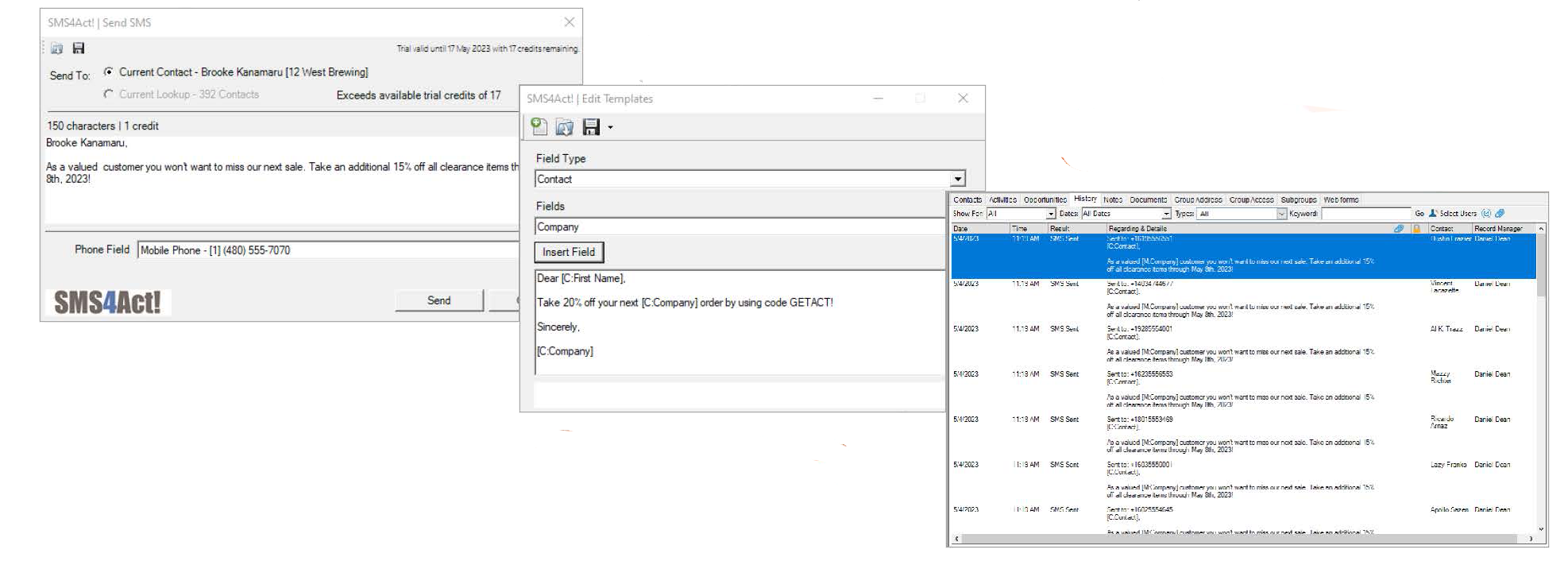The height and width of the screenshot is (561, 1568).
Task: Click the History list scroll-down arrow
Action: (x=1541, y=528)
